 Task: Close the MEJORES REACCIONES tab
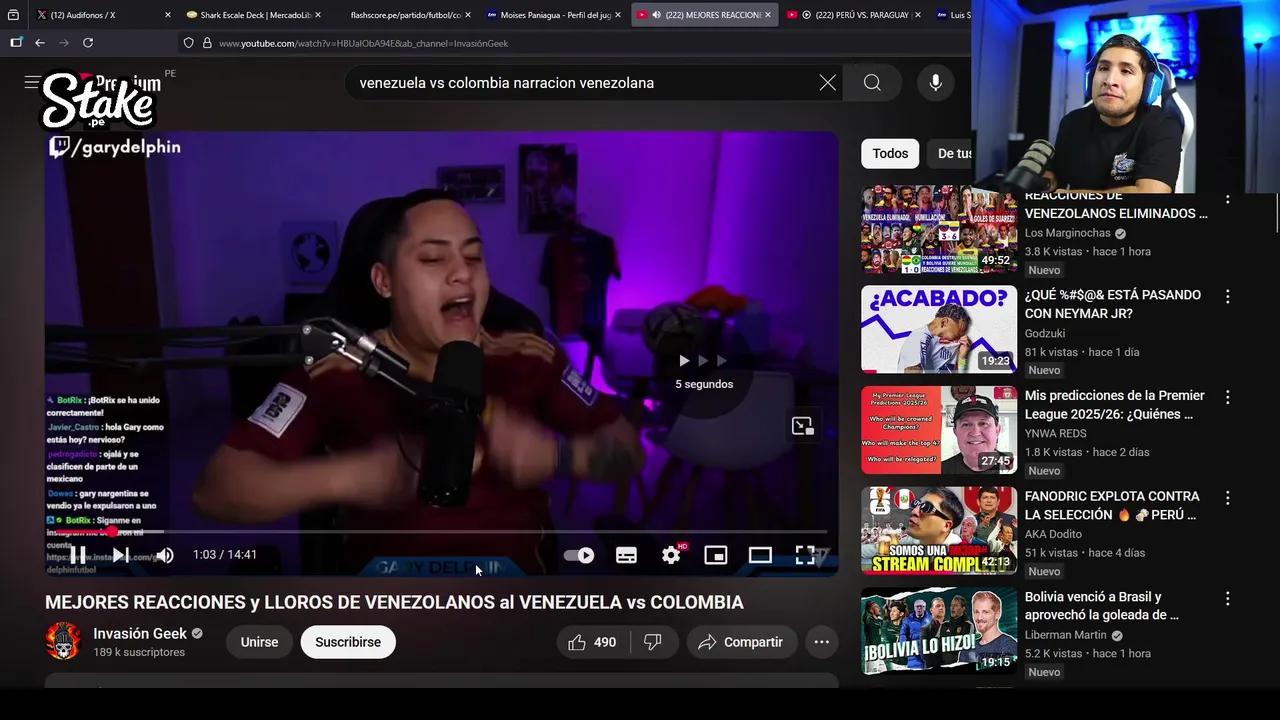click(768, 15)
